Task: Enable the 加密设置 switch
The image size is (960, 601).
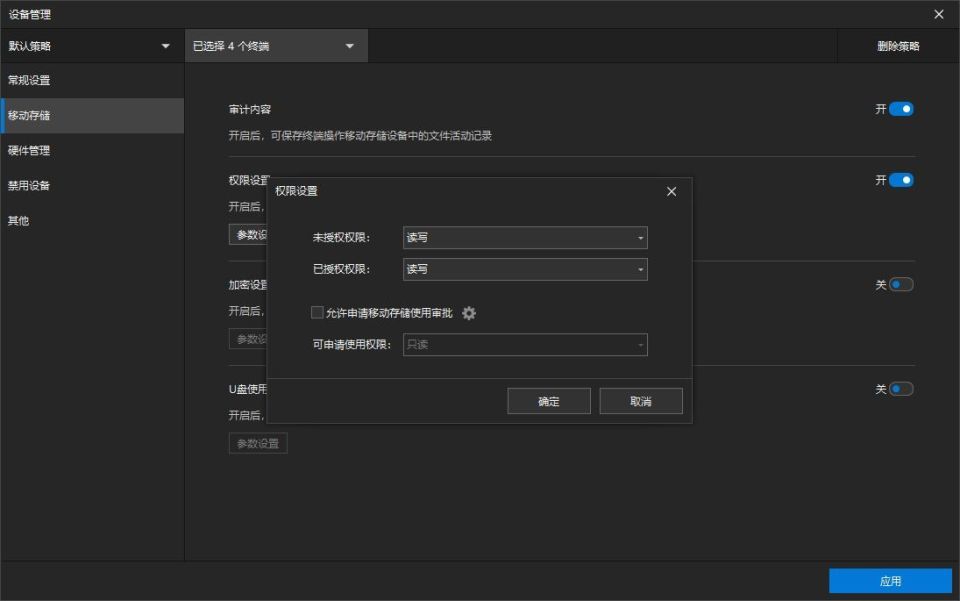Action: coord(901,285)
